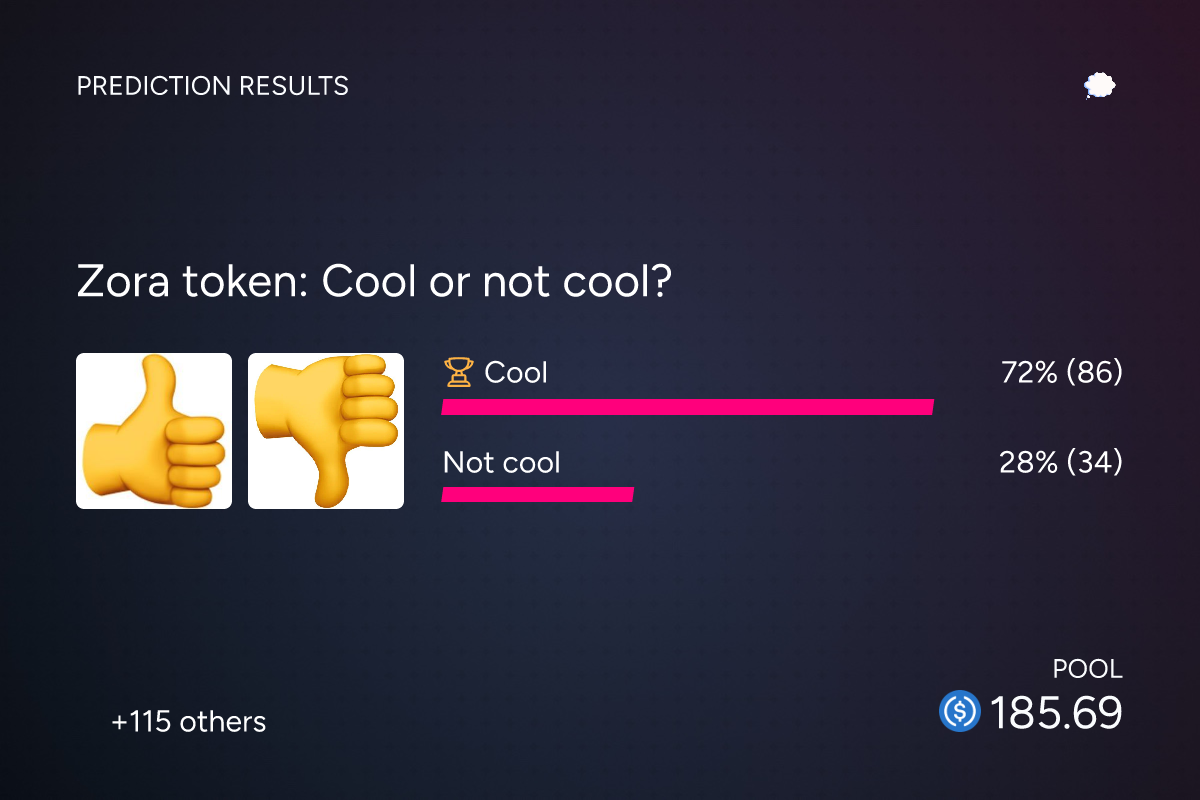Click the (34) vote count
The height and width of the screenshot is (800, 1200).
[1095, 463]
